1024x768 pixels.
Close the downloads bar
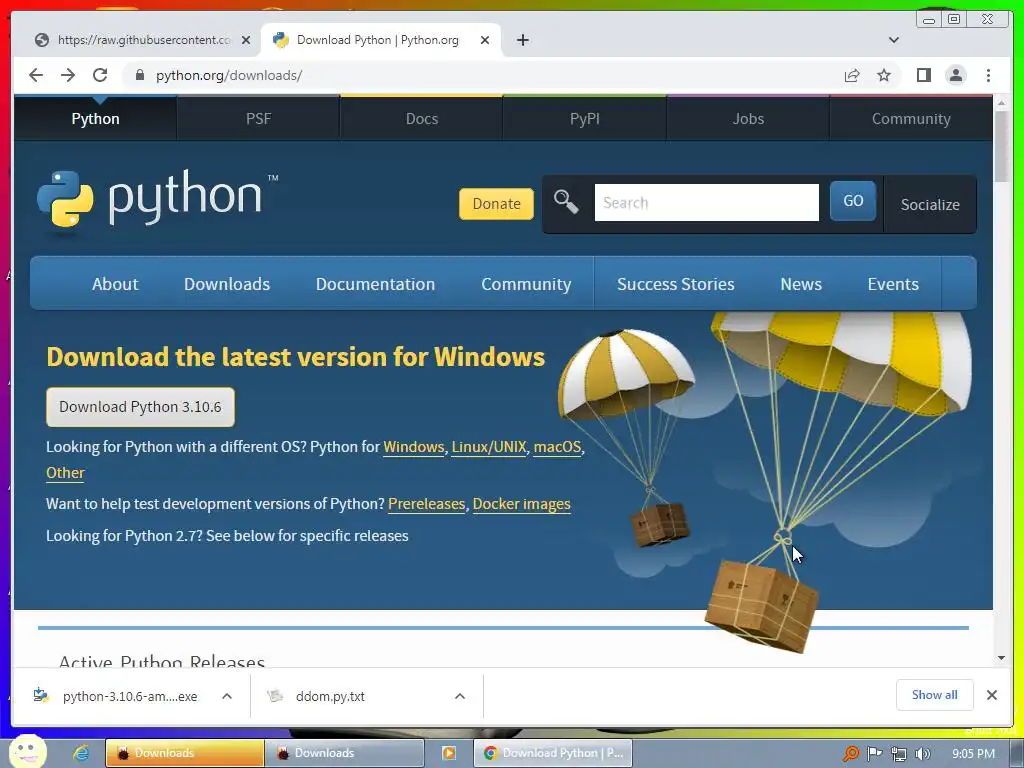click(x=991, y=695)
